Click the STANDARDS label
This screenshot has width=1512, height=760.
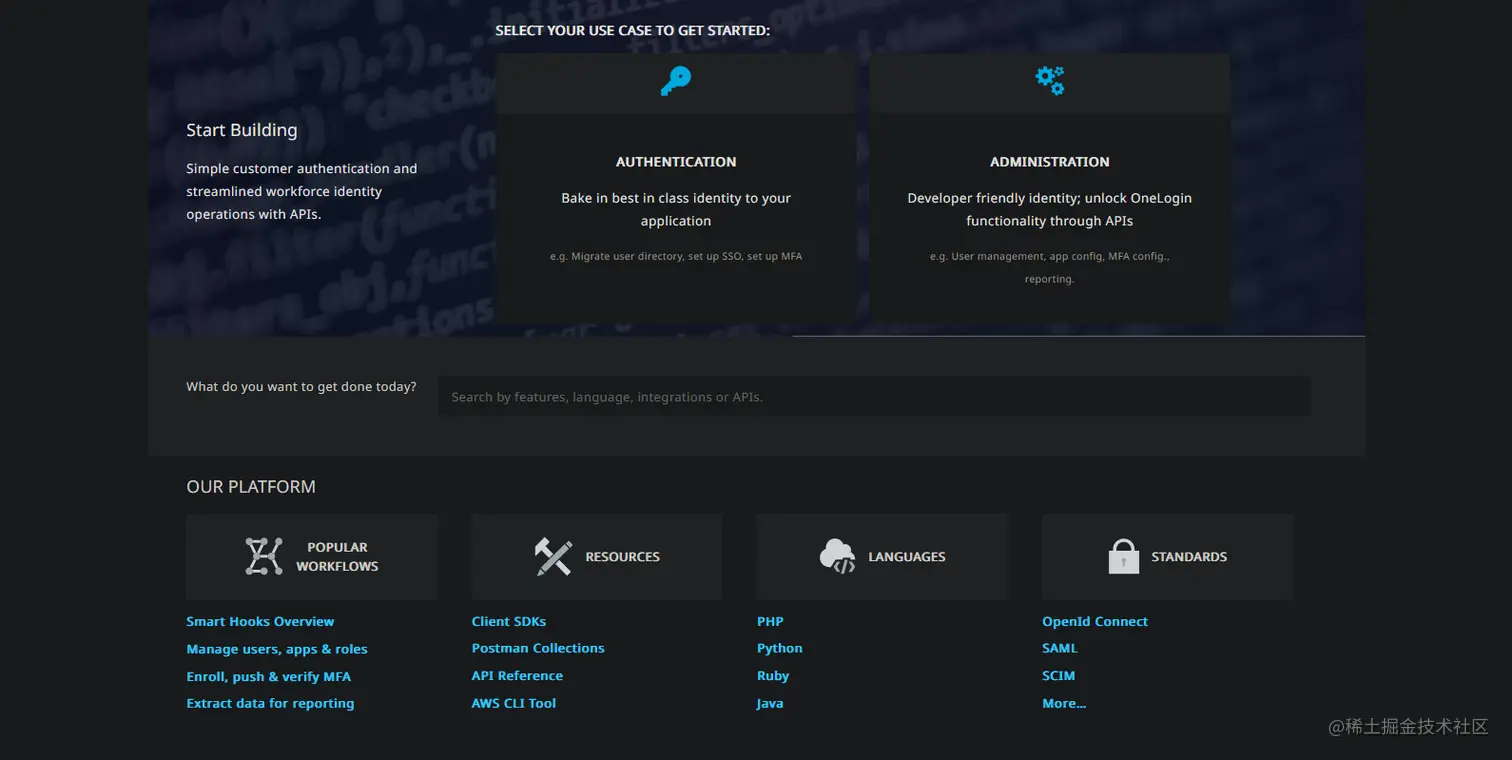pyautogui.click(x=1189, y=557)
